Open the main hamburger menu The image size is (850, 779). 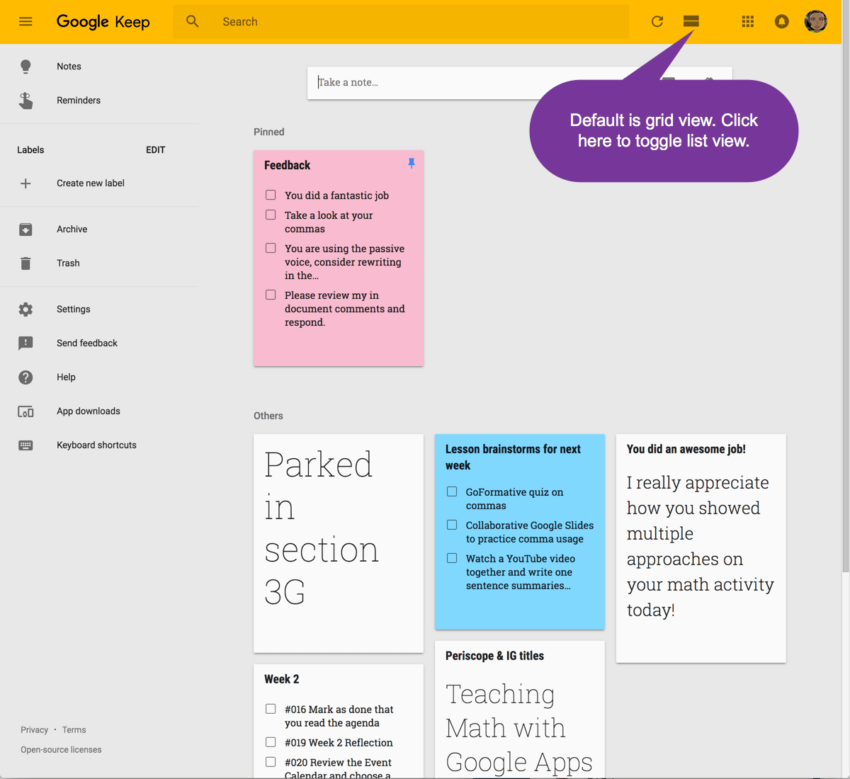[26, 21]
